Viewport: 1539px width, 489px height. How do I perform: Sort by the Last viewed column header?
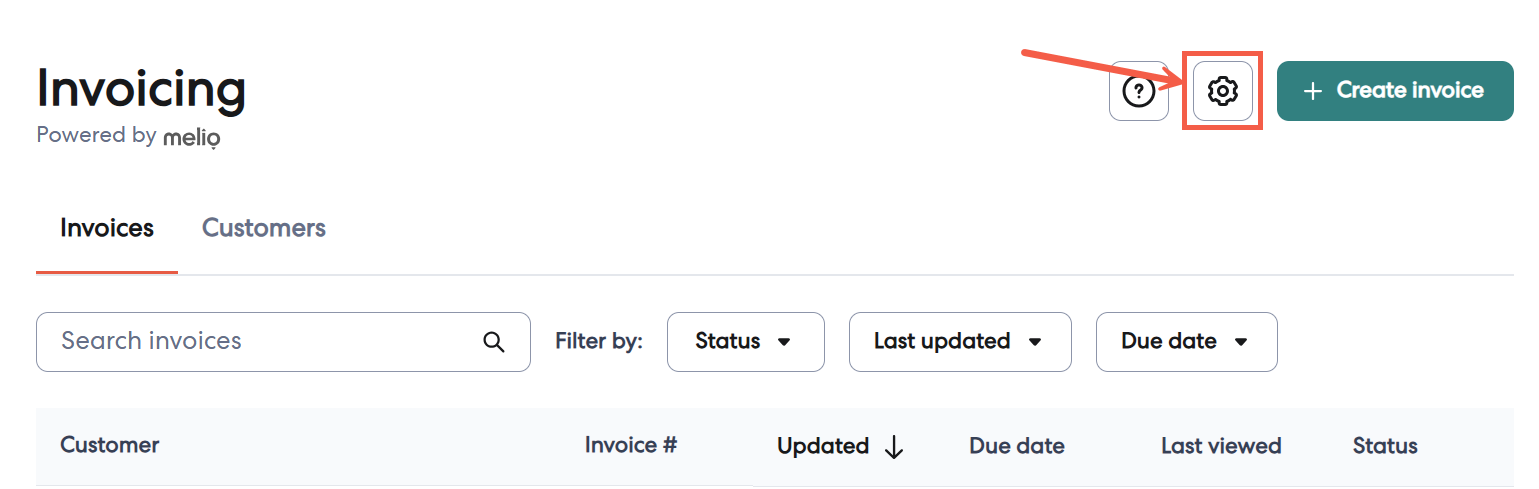pyautogui.click(x=1220, y=446)
